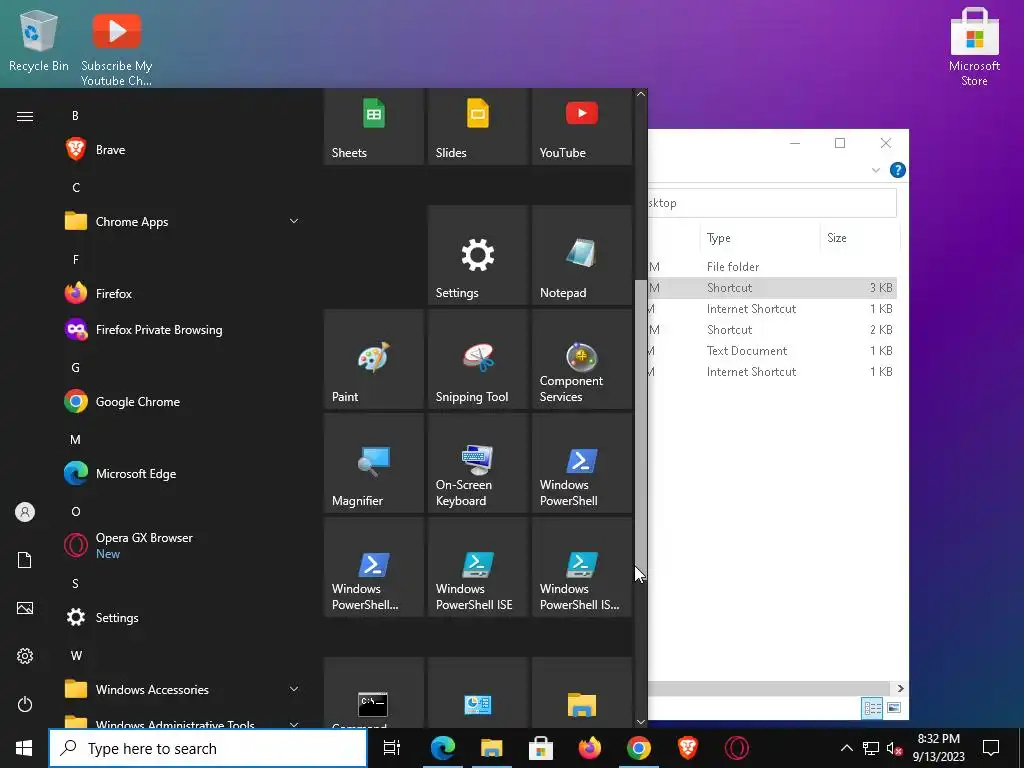Select the highlighted Shortcut 3 KB row

click(772, 287)
